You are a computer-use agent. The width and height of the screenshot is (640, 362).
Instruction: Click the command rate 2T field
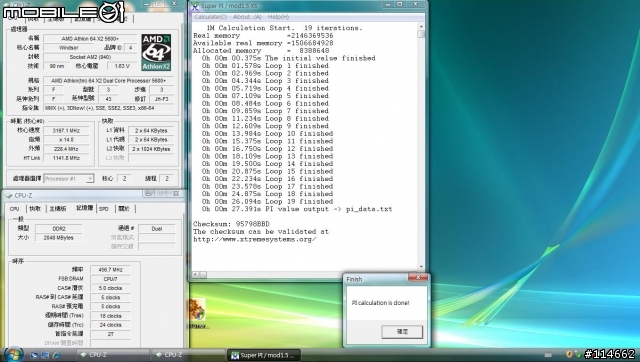(111, 334)
